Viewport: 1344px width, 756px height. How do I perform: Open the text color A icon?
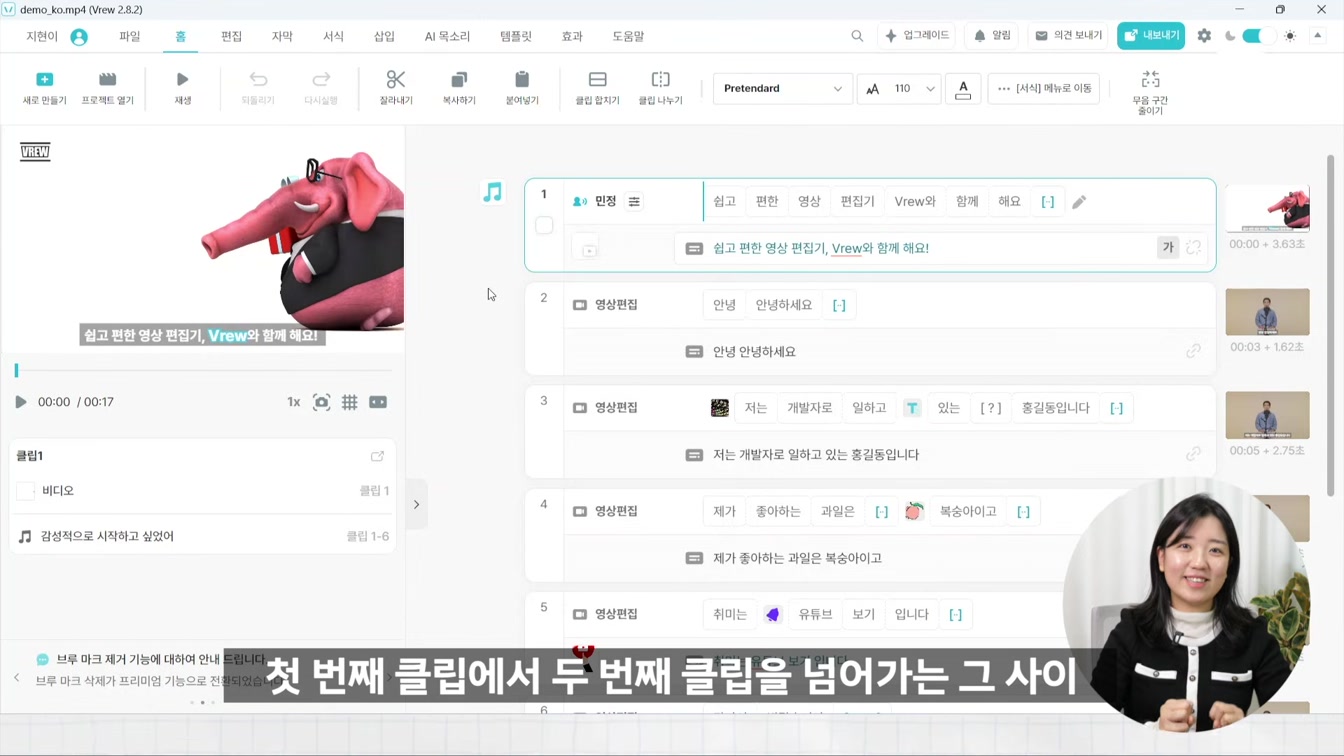[963, 89]
